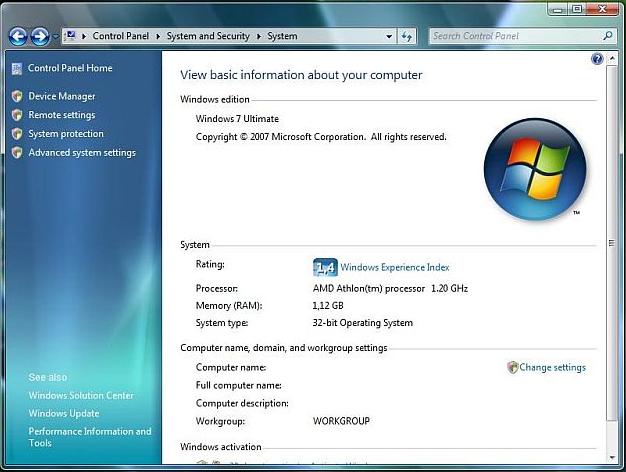626x472 pixels.
Task: Click the shield icon beside Change settings
Action: coord(512,367)
